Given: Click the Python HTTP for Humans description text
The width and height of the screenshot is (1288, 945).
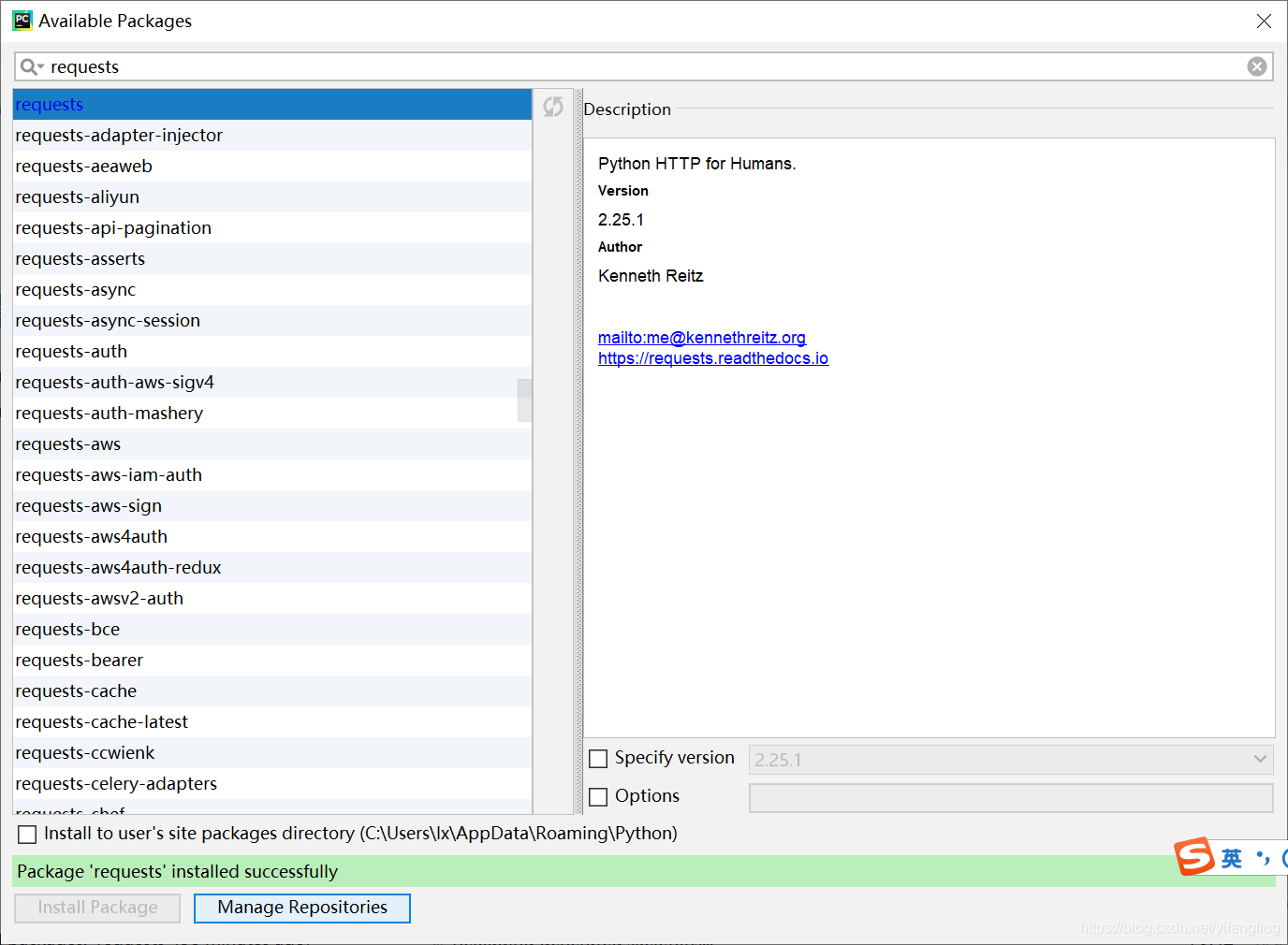Looking at the screenshot, I should tap(697, 164).
